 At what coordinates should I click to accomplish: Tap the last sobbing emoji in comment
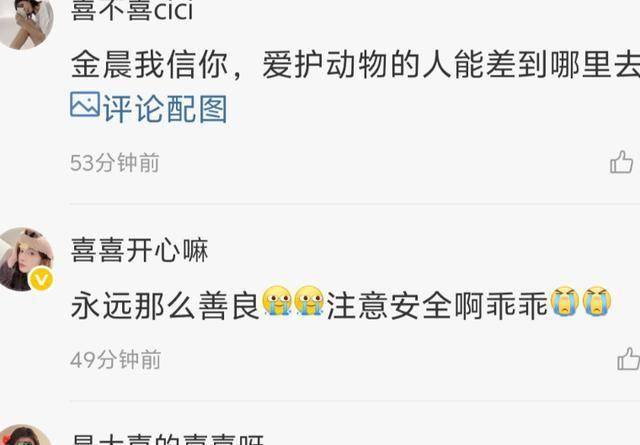click(x=597, y=300)
